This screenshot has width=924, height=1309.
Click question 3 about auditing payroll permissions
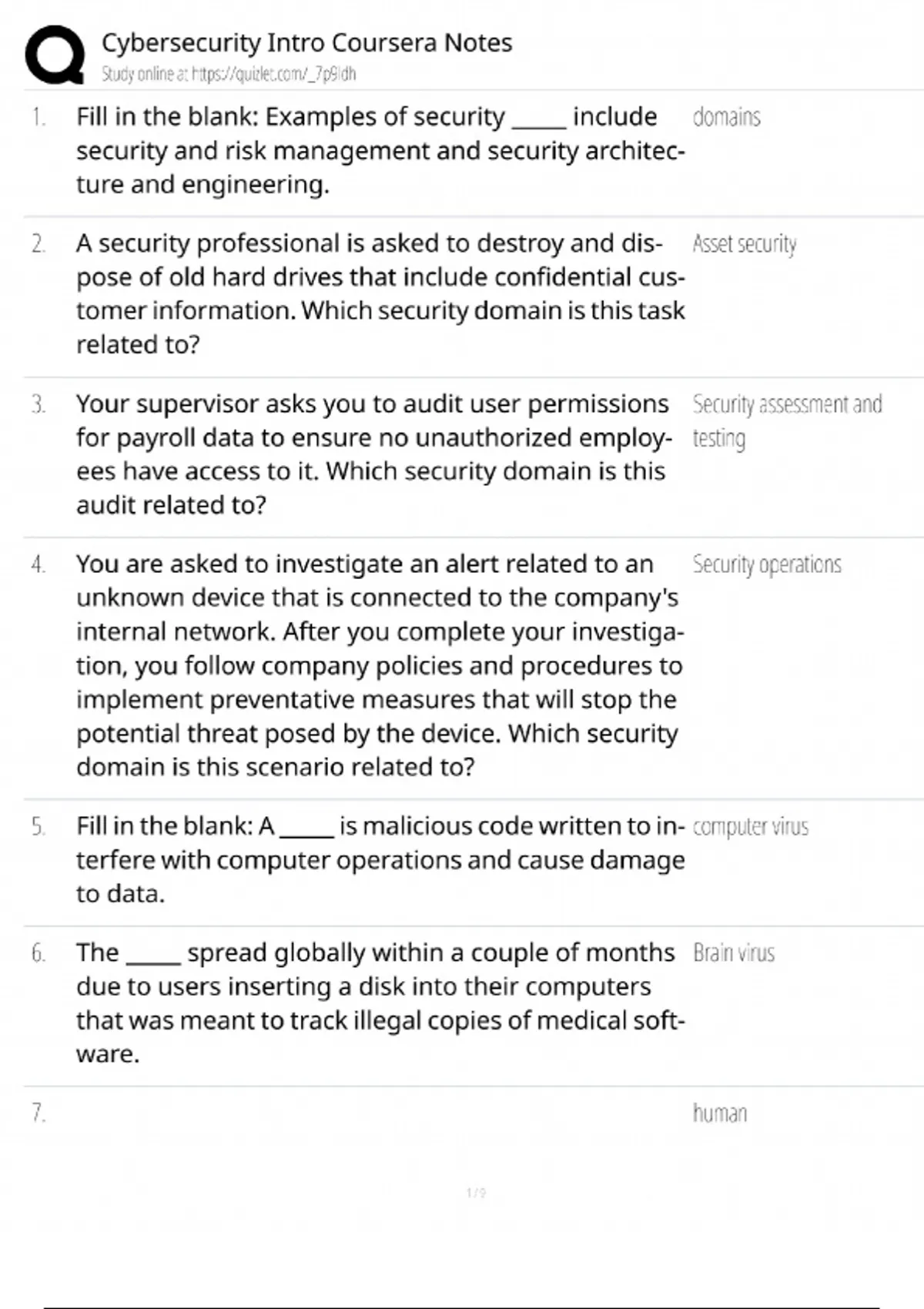point(373,454)
